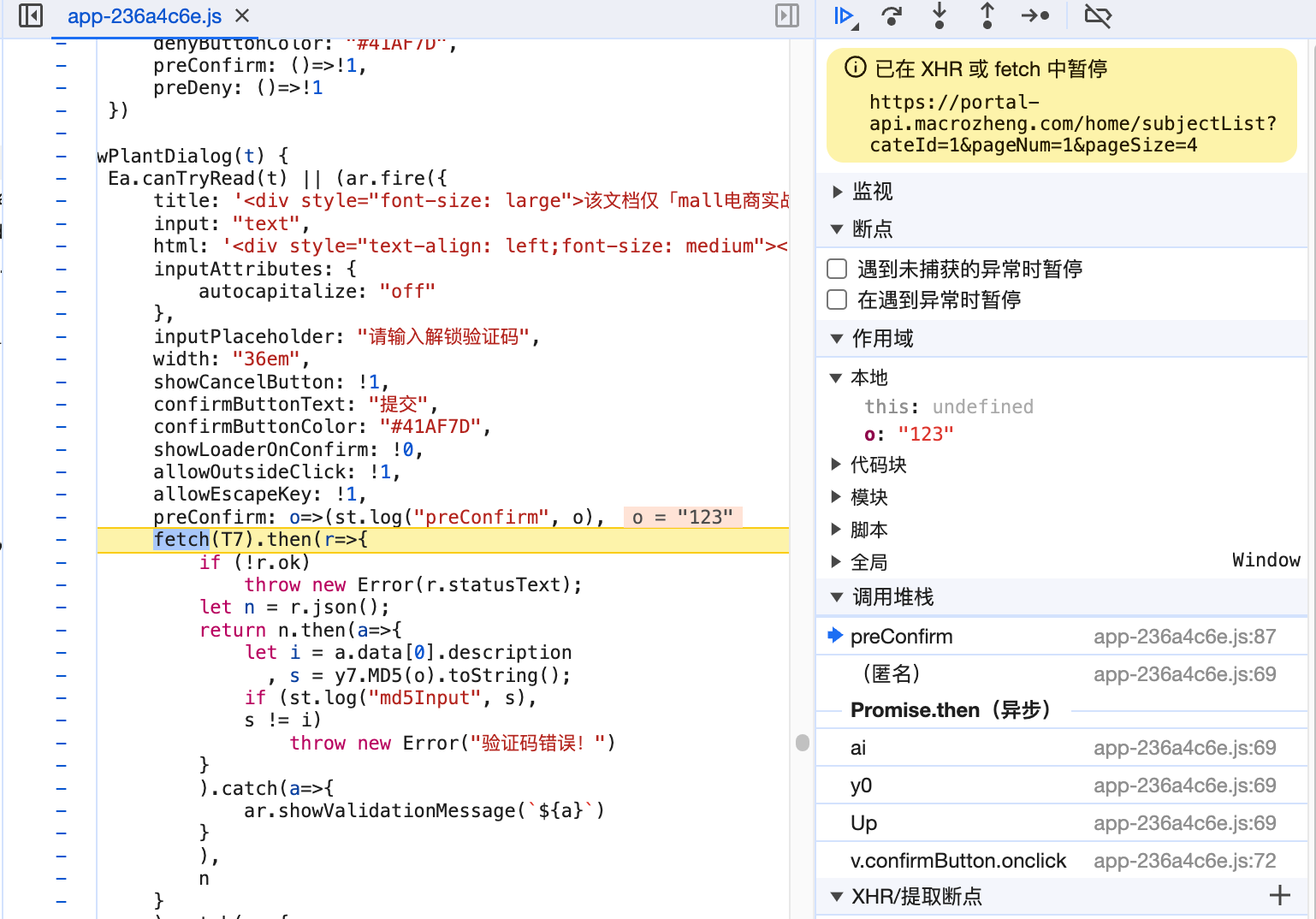Toggle the file navigator sidebar
This screenshot has height=919, width=1316.
(31, 16)
